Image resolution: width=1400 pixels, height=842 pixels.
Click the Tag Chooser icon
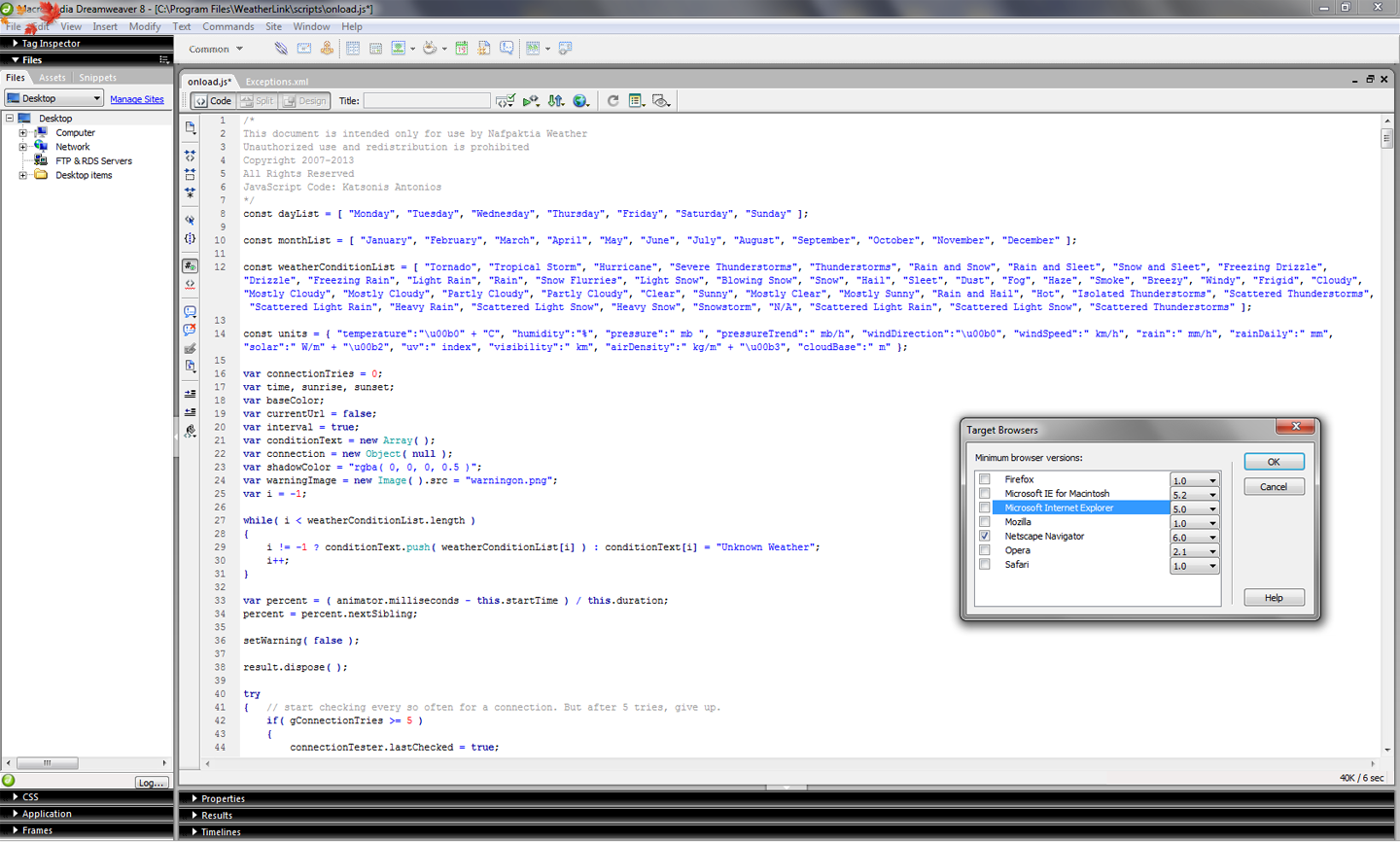[565, 48]
